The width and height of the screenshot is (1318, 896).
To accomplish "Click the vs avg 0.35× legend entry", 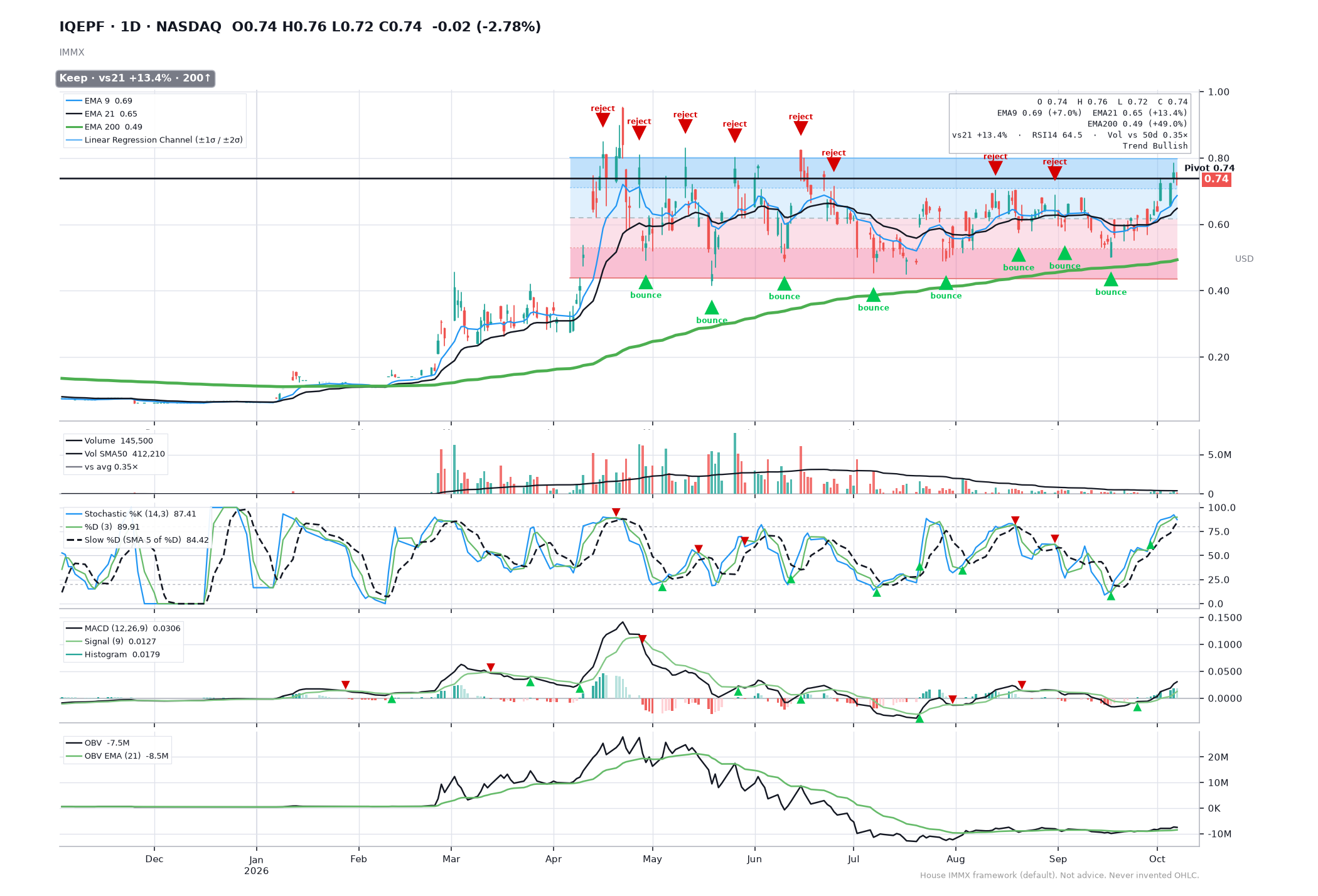I will coord(102,467).
